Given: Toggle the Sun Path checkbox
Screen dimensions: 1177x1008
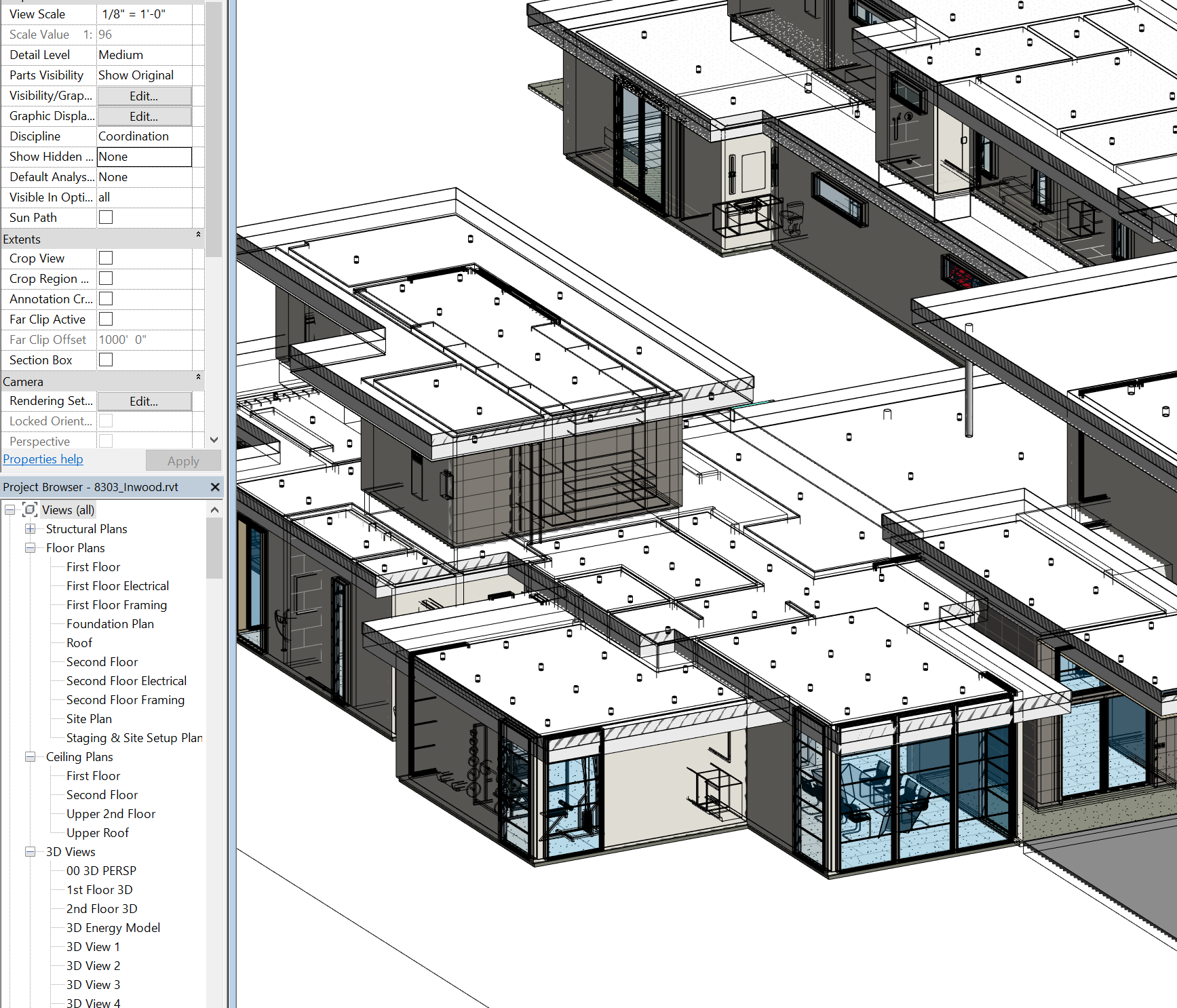Looking at the screenshot, I should 106,218.
